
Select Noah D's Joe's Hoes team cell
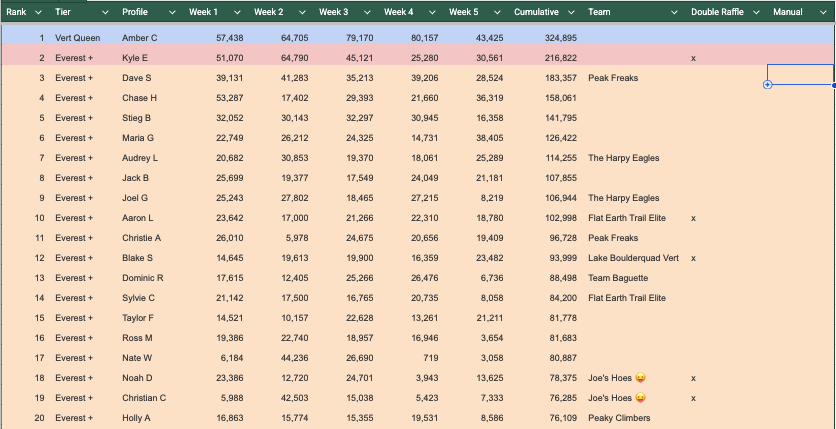coord(617,378)
